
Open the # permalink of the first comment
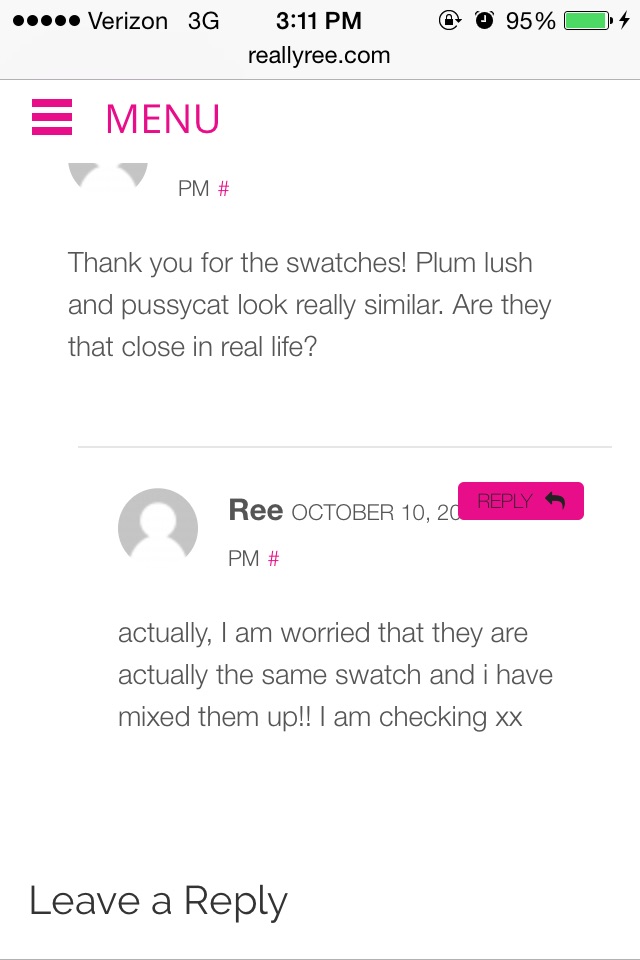[224, 189]
